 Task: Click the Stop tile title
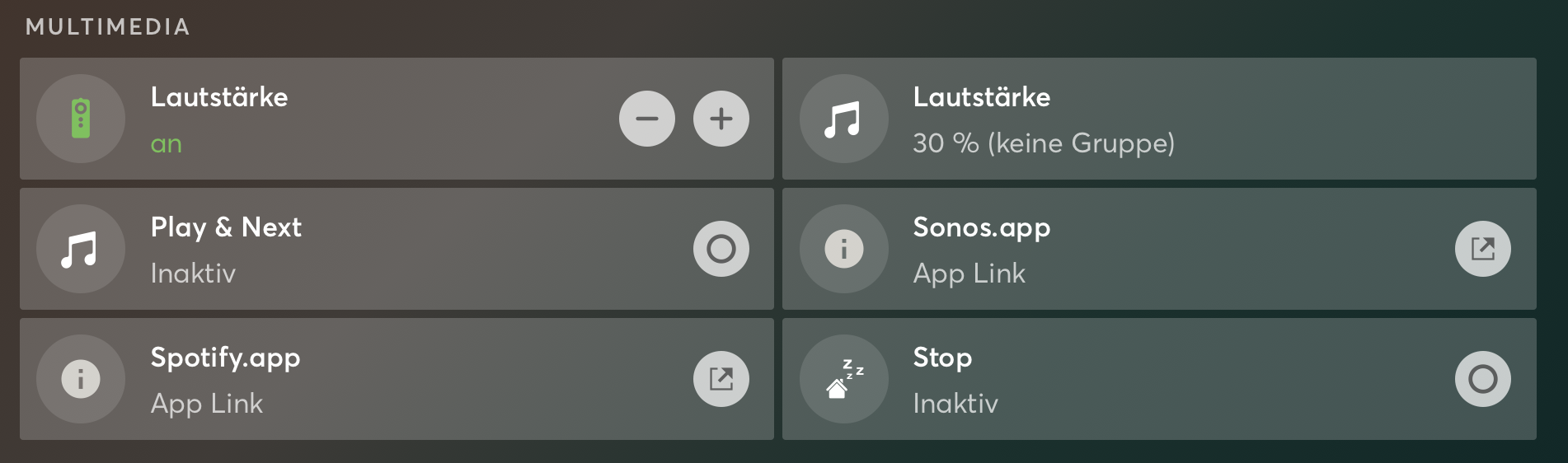coord(942,358)
